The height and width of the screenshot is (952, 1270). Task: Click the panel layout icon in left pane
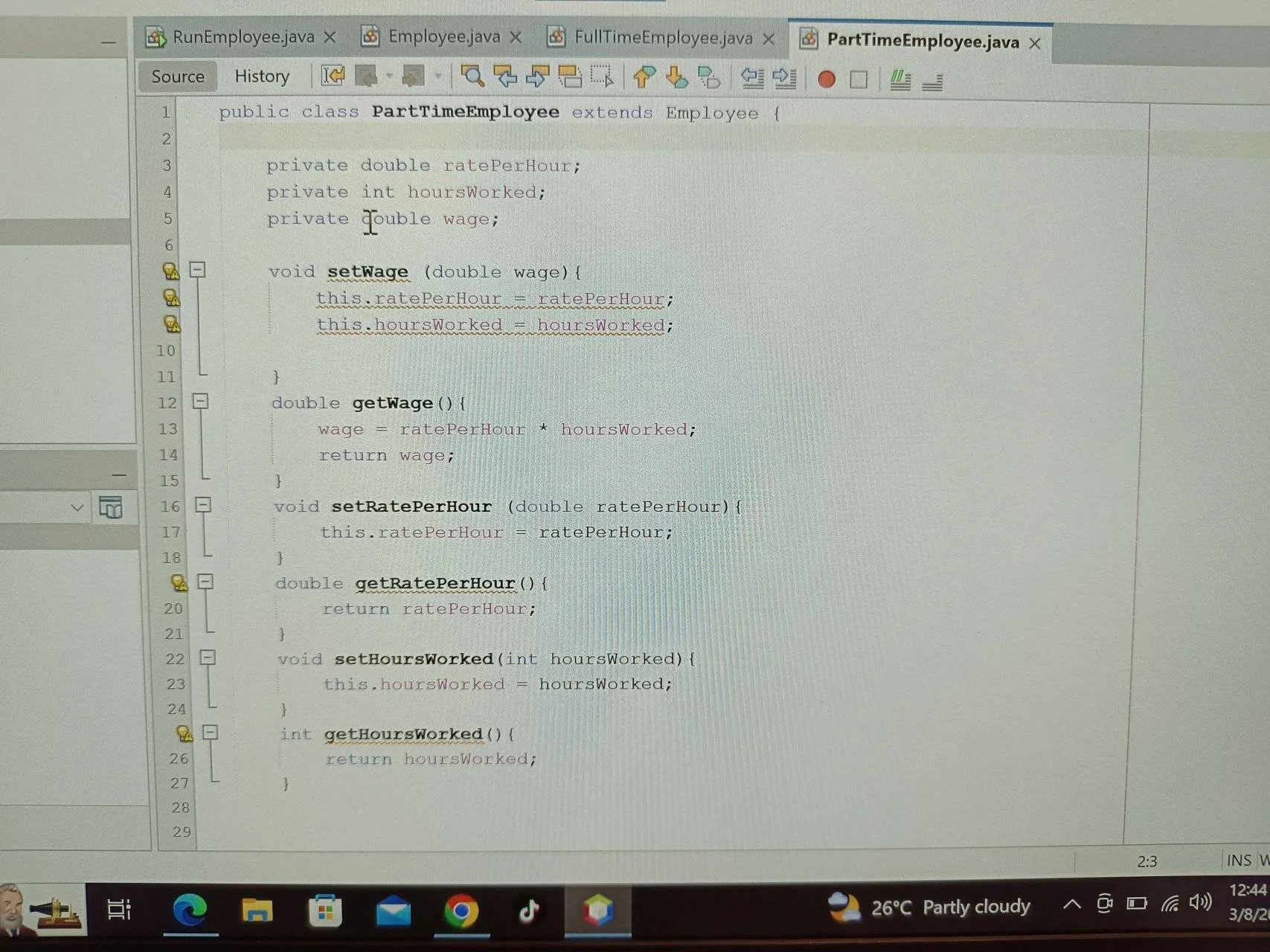click(111, 508)
